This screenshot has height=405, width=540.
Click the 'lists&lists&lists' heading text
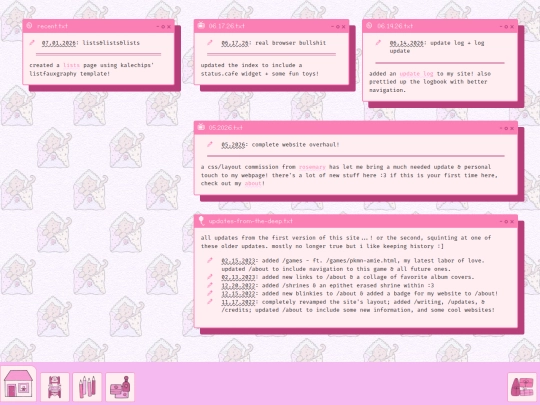coord(111,43)
